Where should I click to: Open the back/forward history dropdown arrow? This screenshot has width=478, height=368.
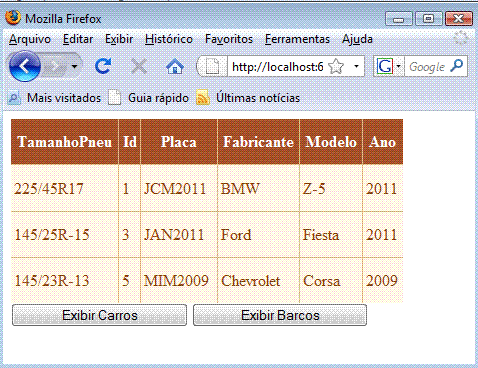coord(75,66)
